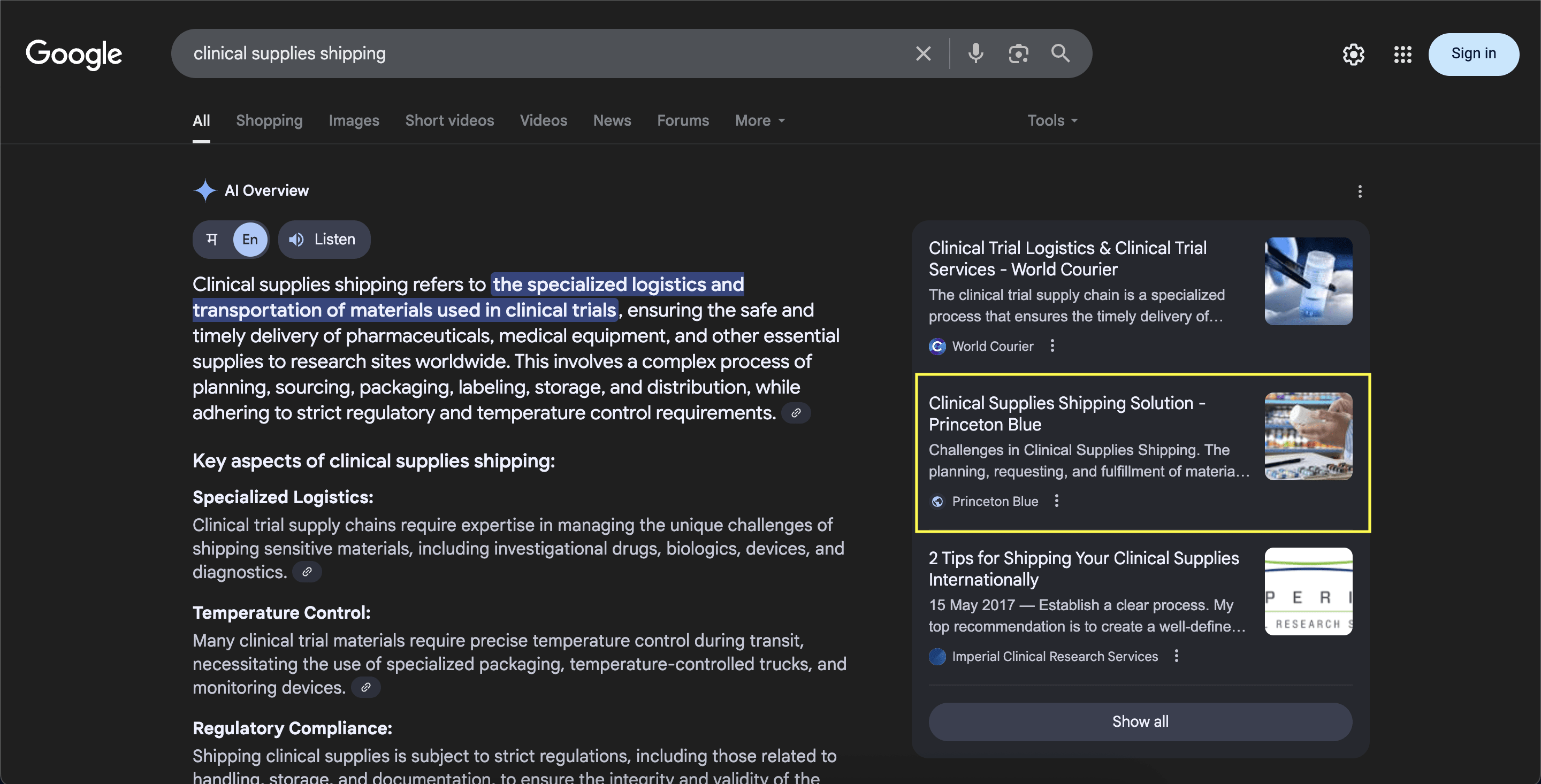This screenshot has width=1541, height=784.
Task: Open the Google apps grid
Action: 1402,55
